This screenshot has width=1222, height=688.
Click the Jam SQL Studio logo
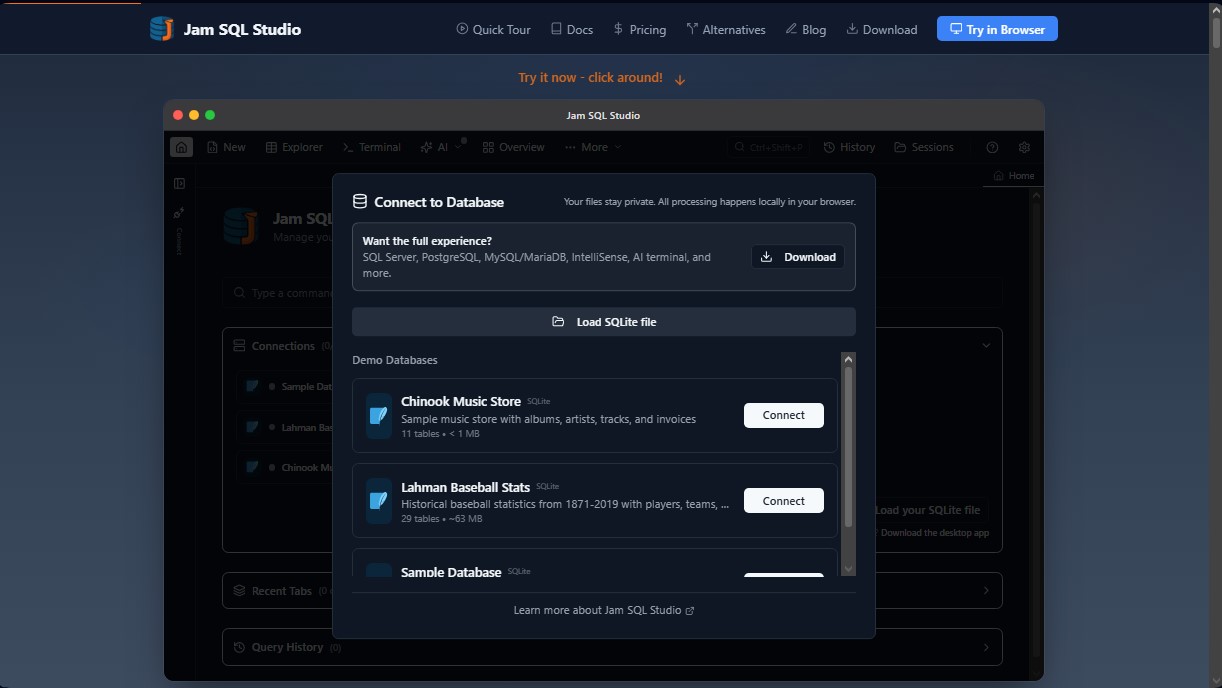[x=162, y=29]
